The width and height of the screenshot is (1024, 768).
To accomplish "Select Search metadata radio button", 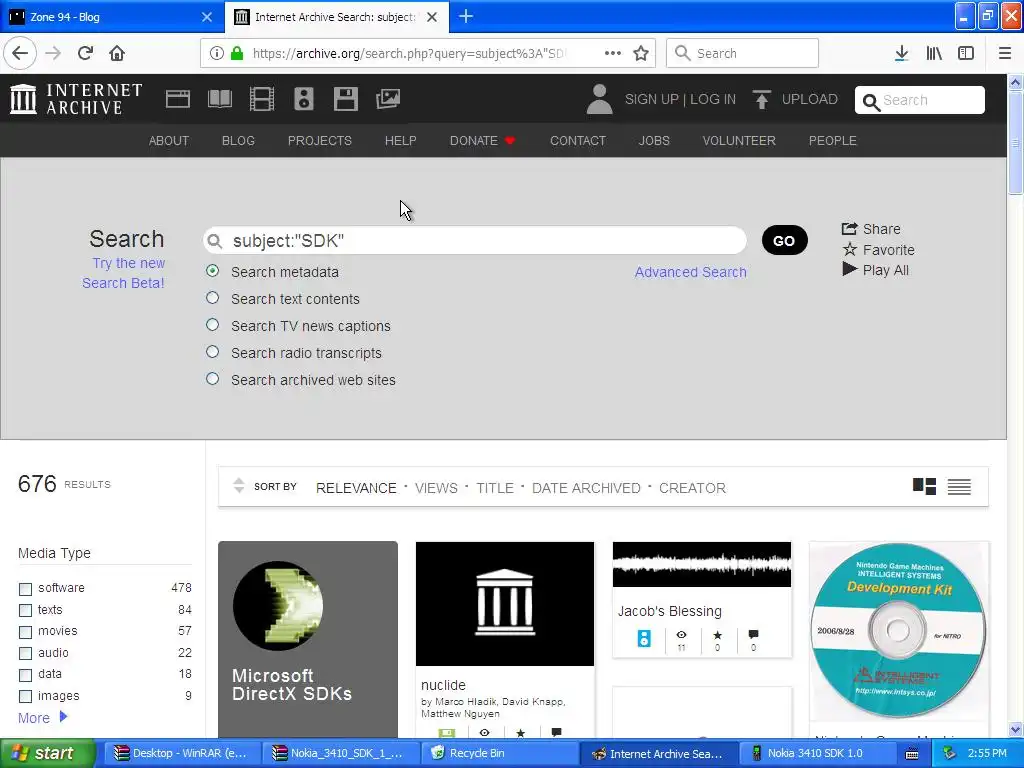I will click(212, 271).
